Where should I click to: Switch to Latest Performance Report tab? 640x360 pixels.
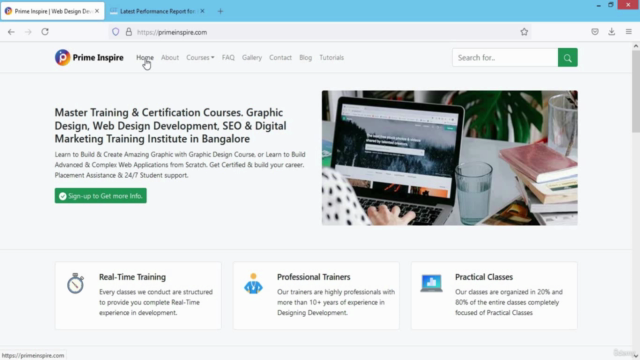[x=158, y=11]
